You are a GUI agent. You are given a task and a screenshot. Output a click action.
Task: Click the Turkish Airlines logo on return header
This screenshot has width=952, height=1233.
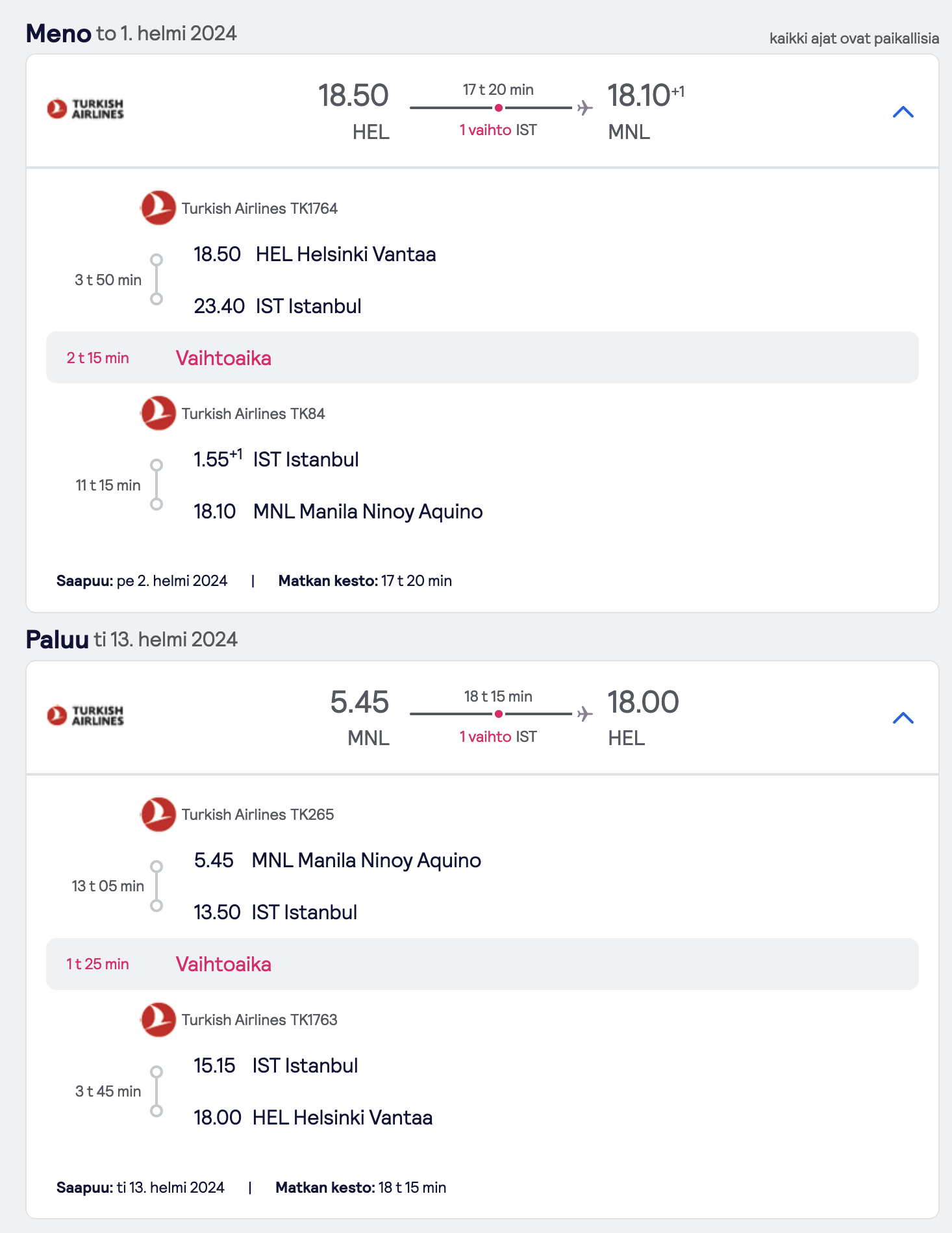pos(85,715)
